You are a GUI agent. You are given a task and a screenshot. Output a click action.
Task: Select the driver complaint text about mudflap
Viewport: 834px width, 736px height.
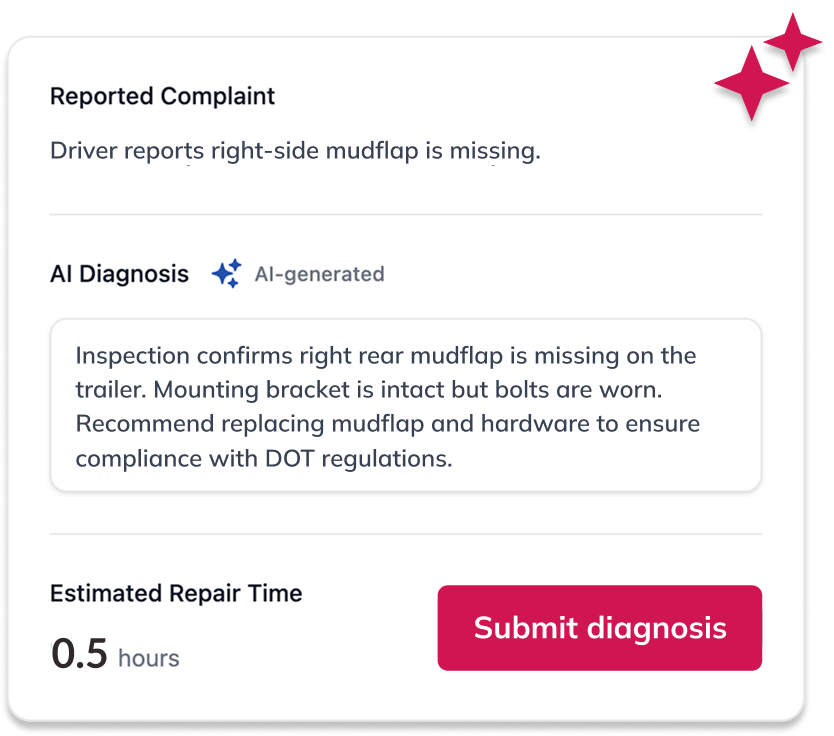click(x=295, y=151)
